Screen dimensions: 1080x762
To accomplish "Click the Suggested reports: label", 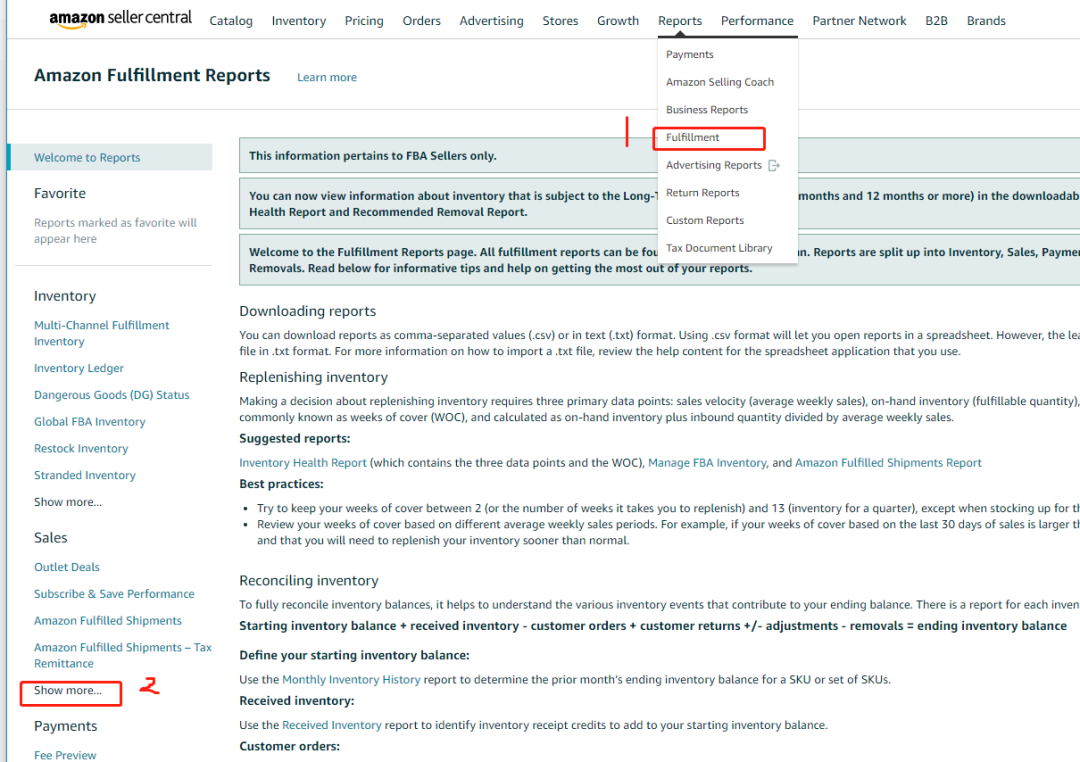I will pos(295,439).
